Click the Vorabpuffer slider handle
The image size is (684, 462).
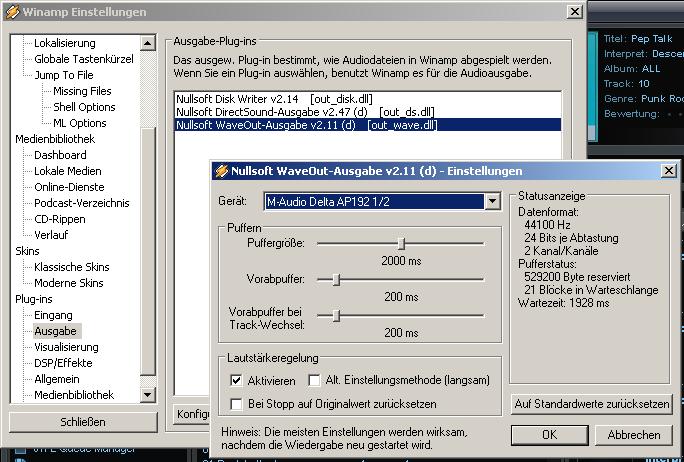point(336,279)
